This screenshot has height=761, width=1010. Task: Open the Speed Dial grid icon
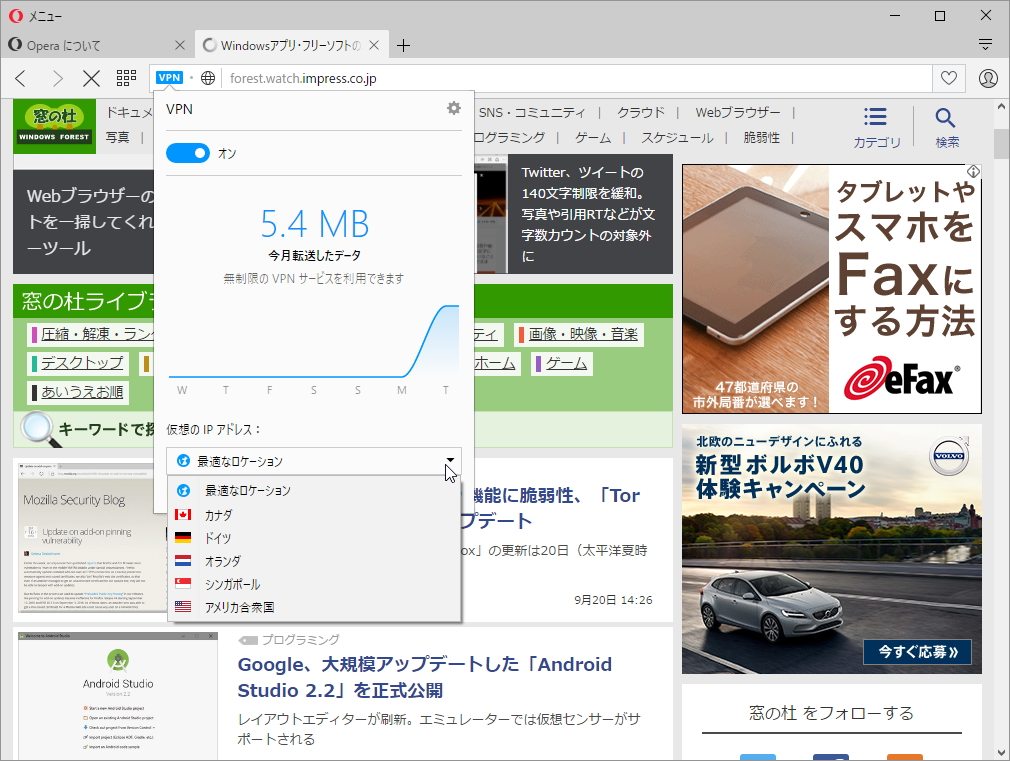[126, 78]
